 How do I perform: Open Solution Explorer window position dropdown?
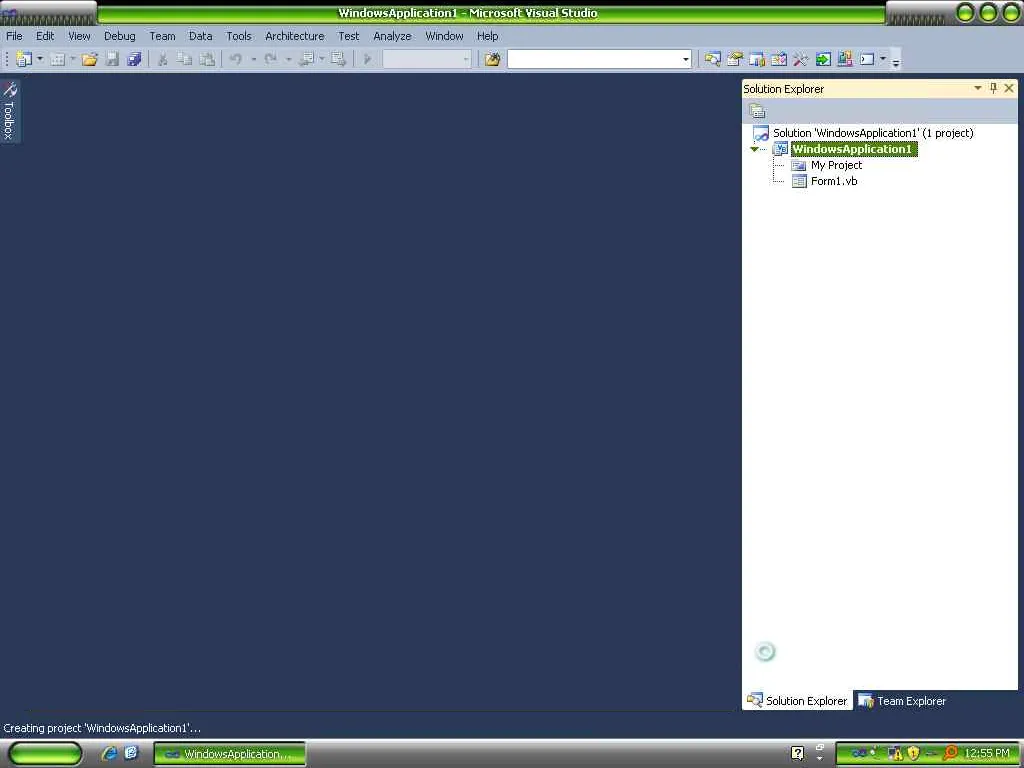tap(978, 88)
